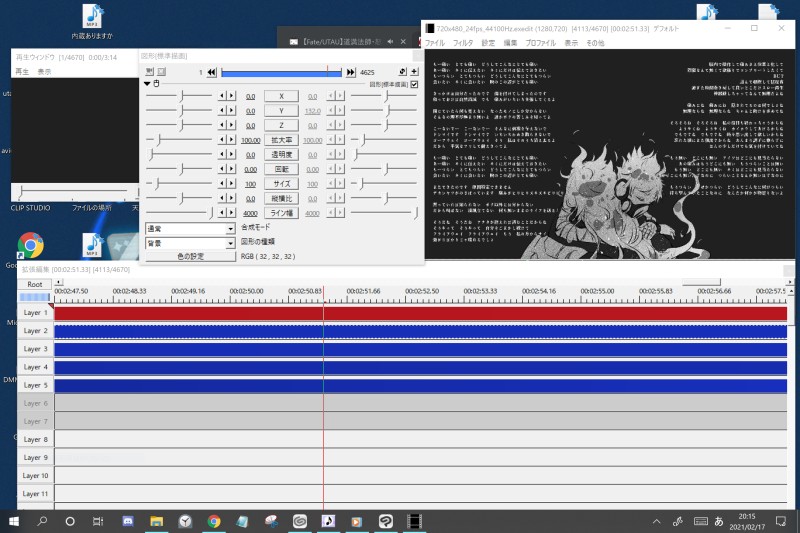Click the 透明度 parameter button

(281, 155)
